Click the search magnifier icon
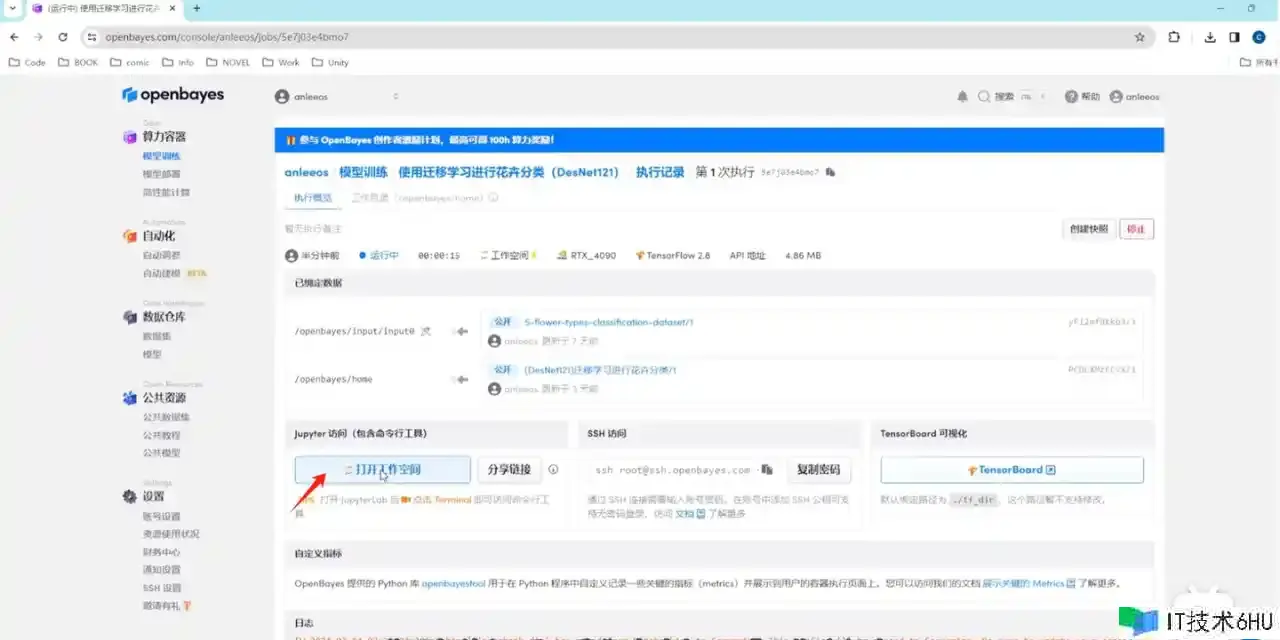Screen dimensions: 1280x640 [984, 97]
